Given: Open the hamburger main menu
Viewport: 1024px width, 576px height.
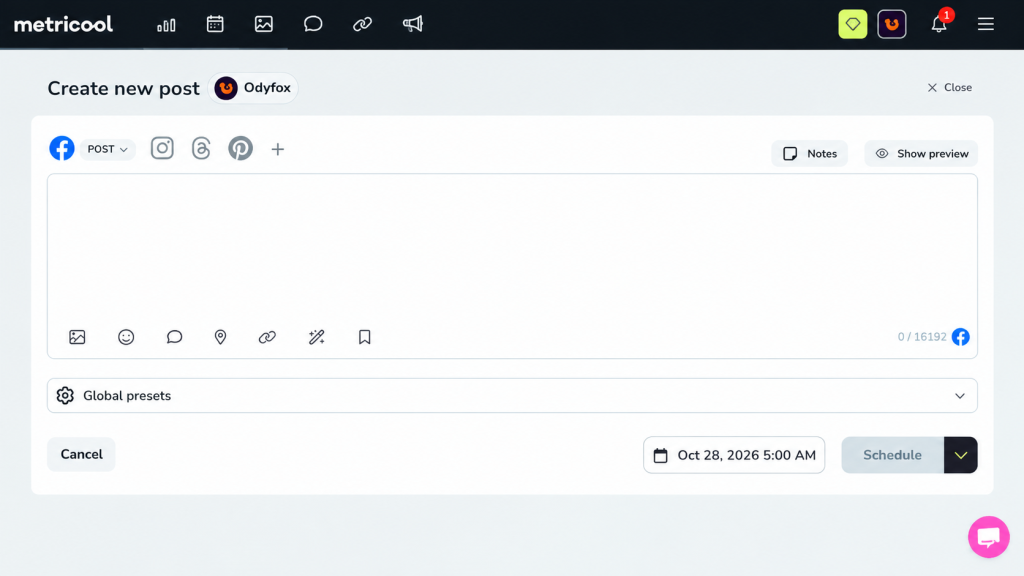Looking at the screenshot, I should pyautogui.click(x=985, y=24).
